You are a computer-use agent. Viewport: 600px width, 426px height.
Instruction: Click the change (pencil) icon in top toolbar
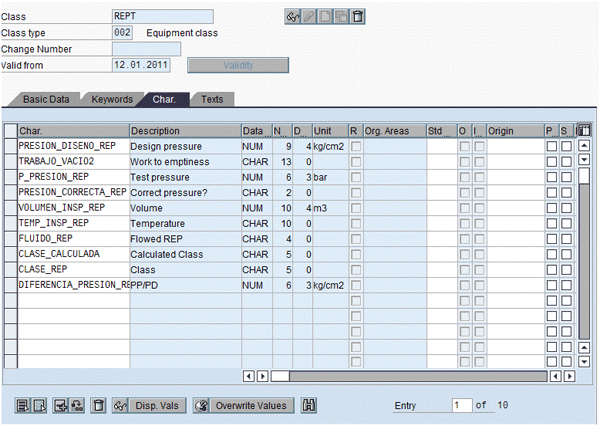(x=310, y=16)
